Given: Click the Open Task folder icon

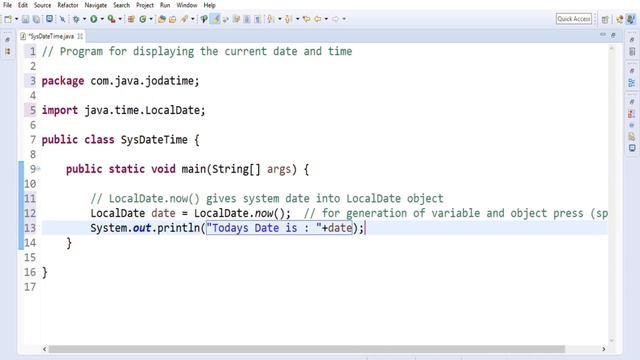Looking at the screenshot, I should (x=172, y=19).
